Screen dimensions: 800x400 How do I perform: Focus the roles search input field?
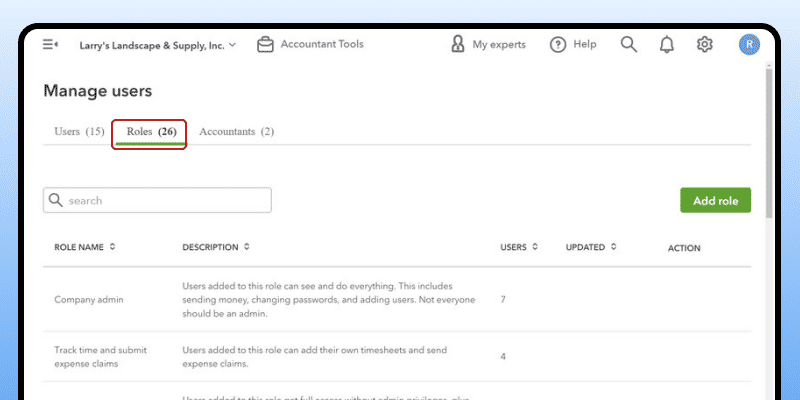(157, 200)
